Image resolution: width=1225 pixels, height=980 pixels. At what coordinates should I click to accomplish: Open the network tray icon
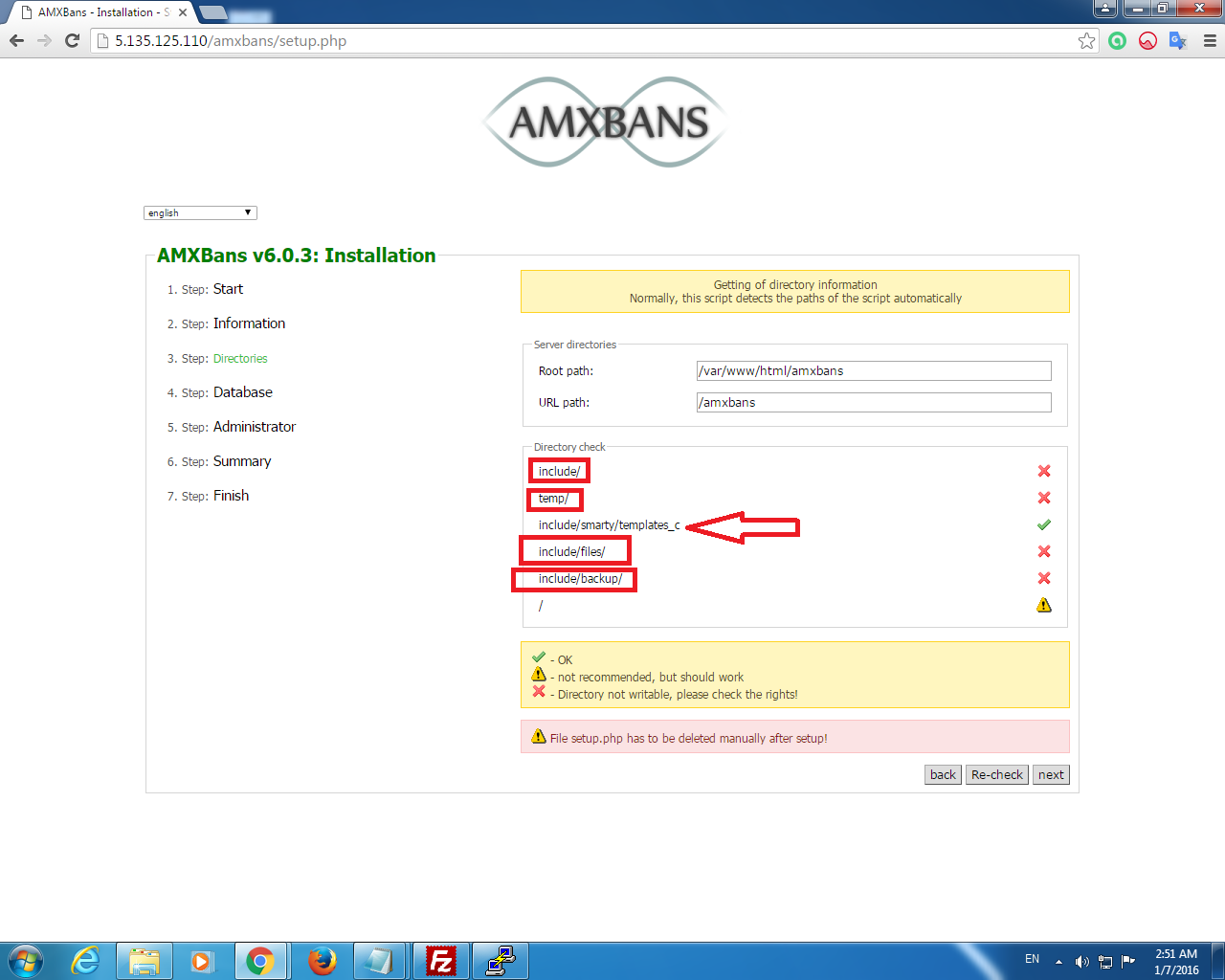pyautogui.click(x=1105, y=961)
